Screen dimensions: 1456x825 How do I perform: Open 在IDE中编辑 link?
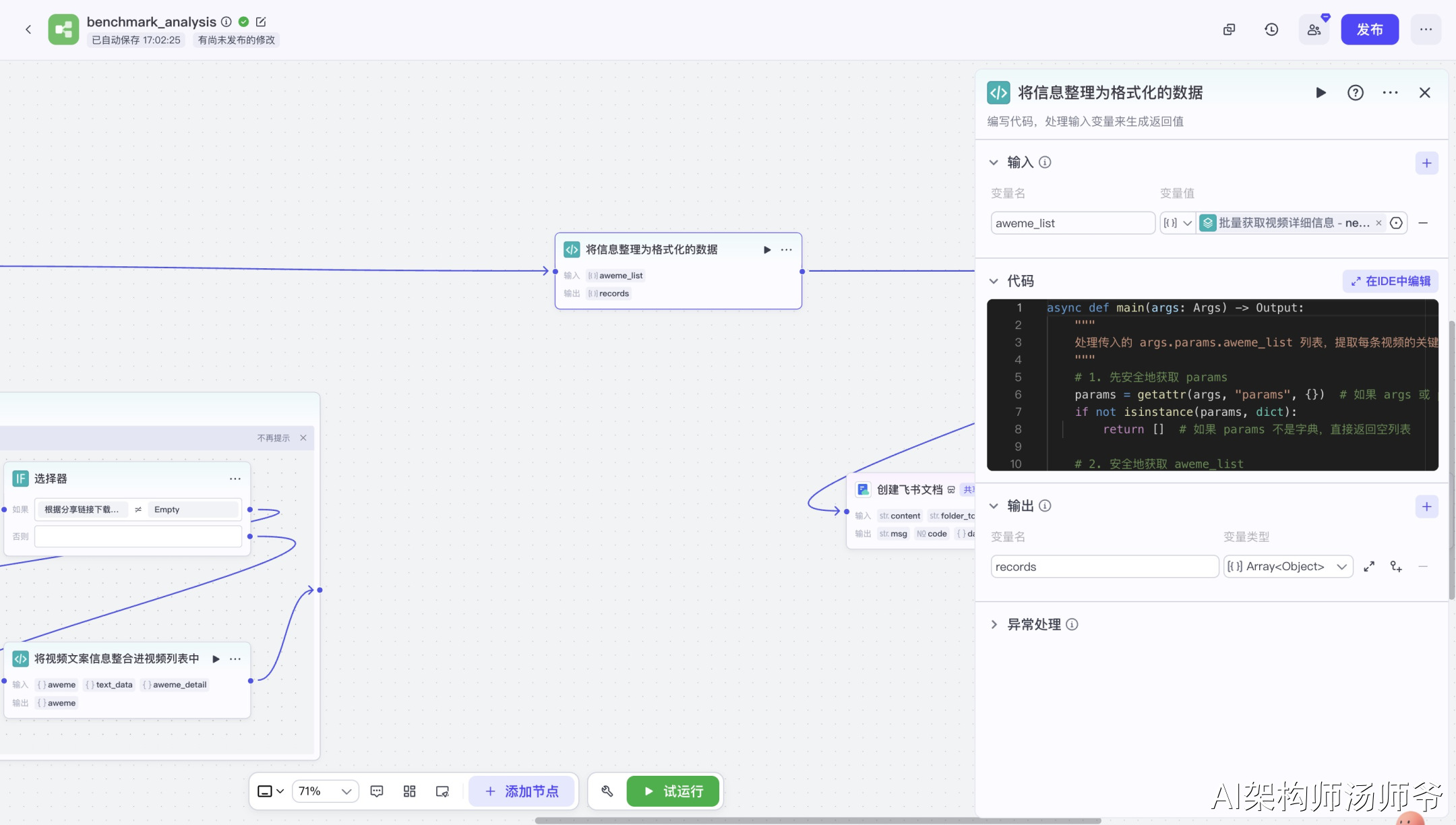(1391, 281)
